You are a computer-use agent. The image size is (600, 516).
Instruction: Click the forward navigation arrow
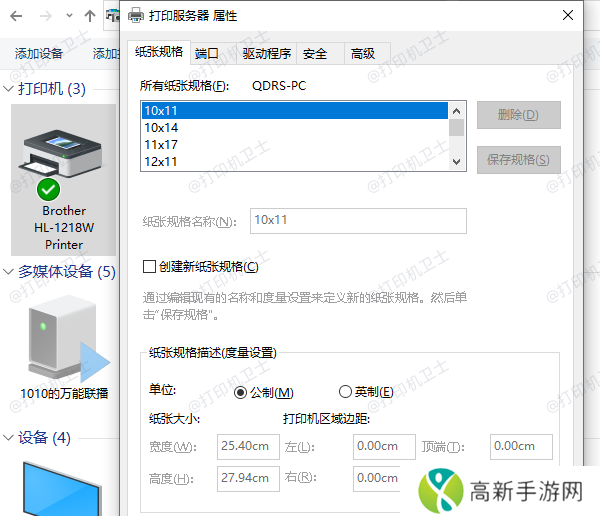tap(43, 15)
